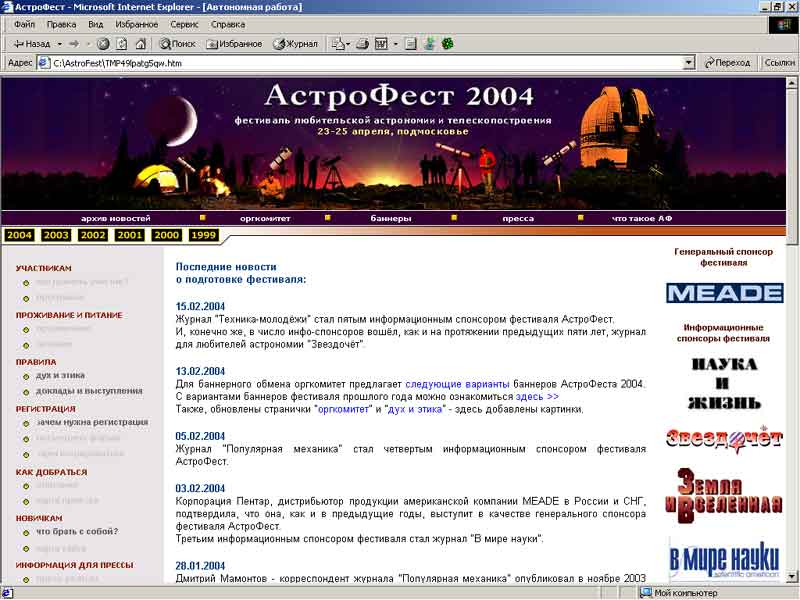Open the back history dropdown arrow
800x600 pixels.
[60, 44]
